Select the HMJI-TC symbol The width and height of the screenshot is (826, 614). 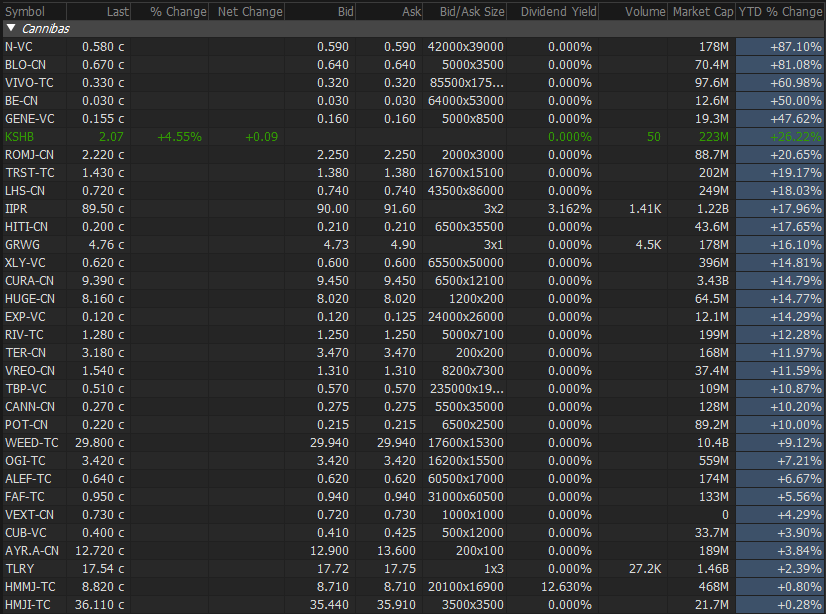click(27, 605)
